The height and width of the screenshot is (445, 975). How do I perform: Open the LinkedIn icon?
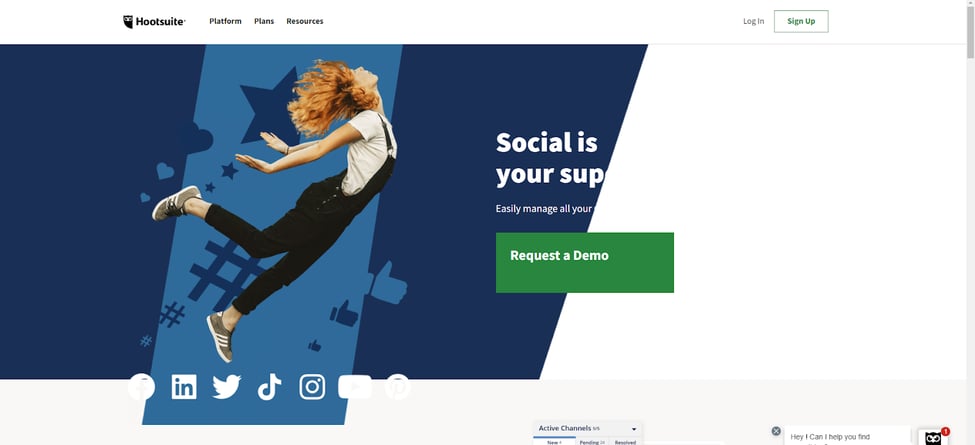pyautogui.click(x=184, y=387)
